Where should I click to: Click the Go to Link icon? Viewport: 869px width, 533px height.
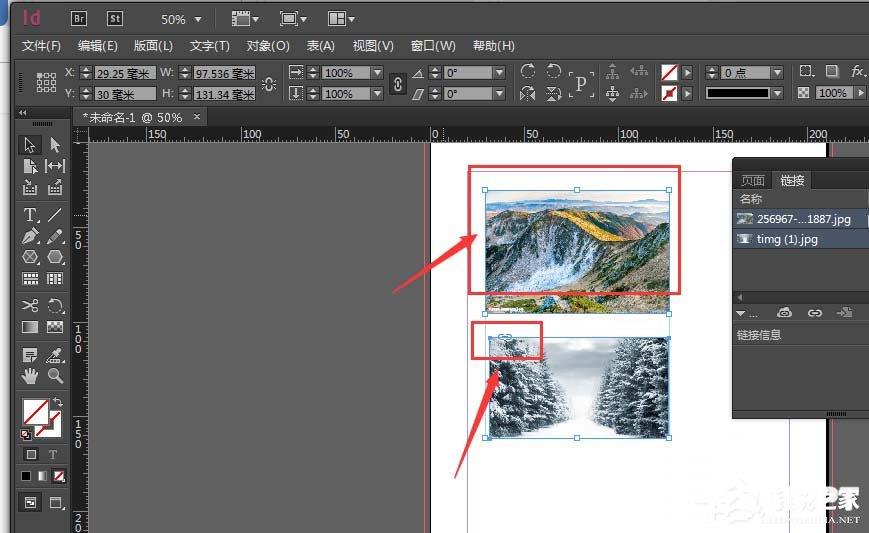coord(845,313)
